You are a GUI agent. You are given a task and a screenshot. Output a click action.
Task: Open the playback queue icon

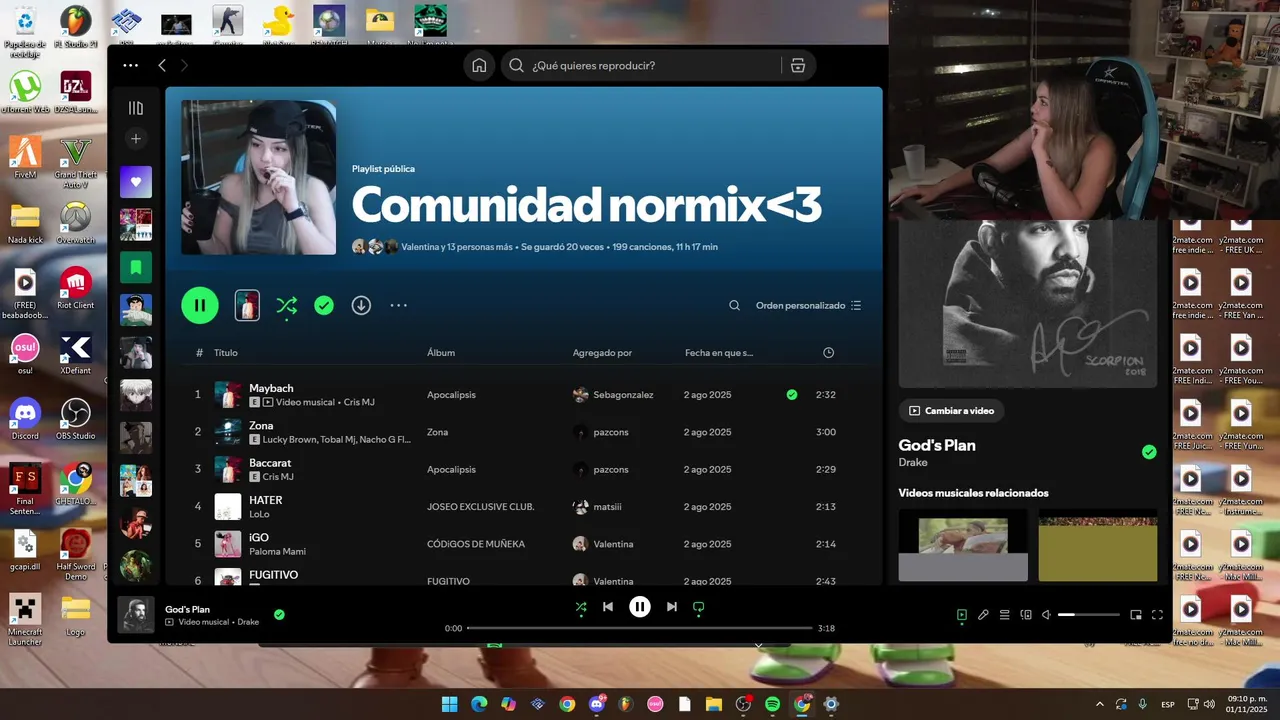point(1005,615)
